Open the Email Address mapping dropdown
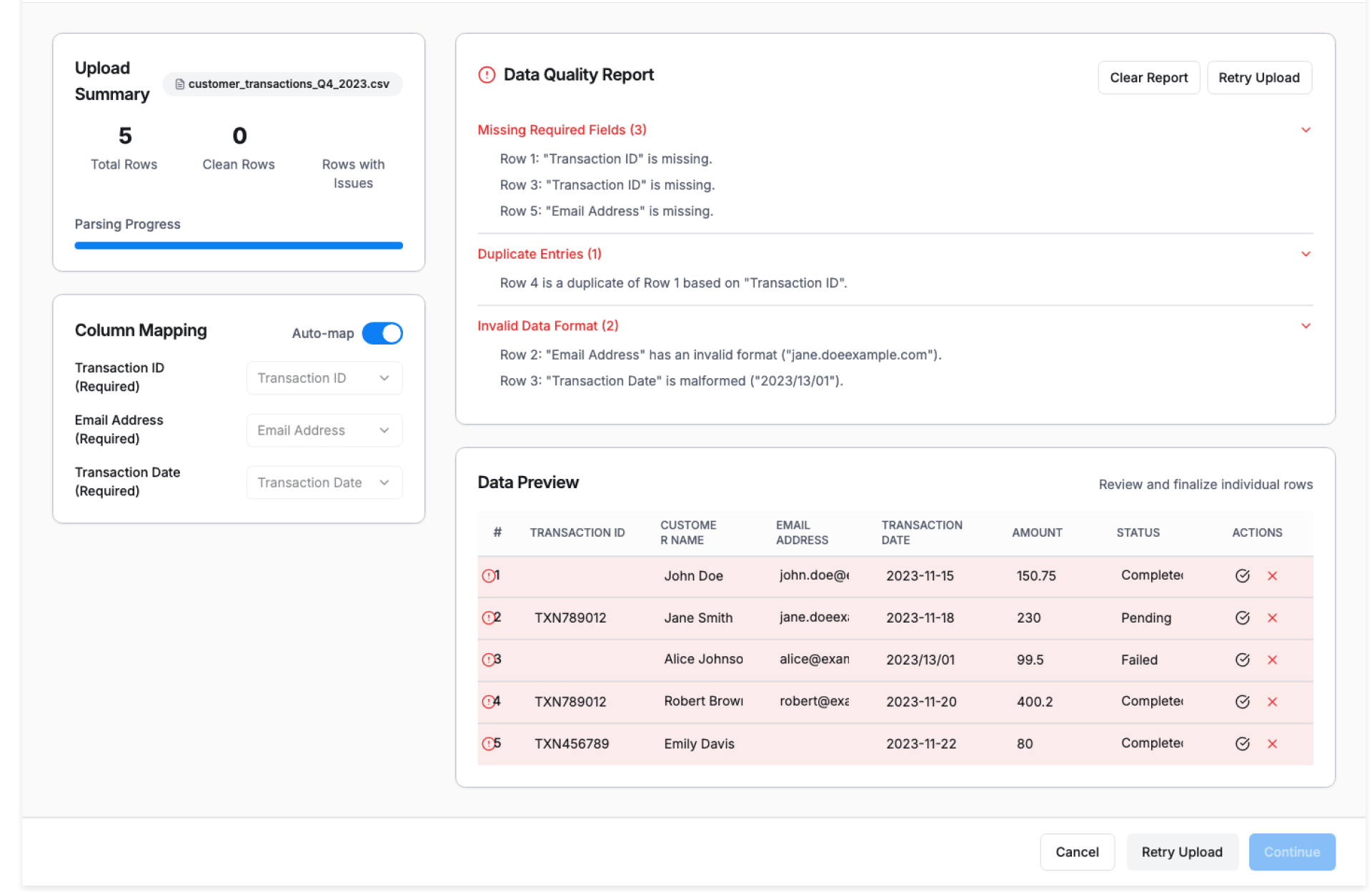 click(x=324, y=430)
